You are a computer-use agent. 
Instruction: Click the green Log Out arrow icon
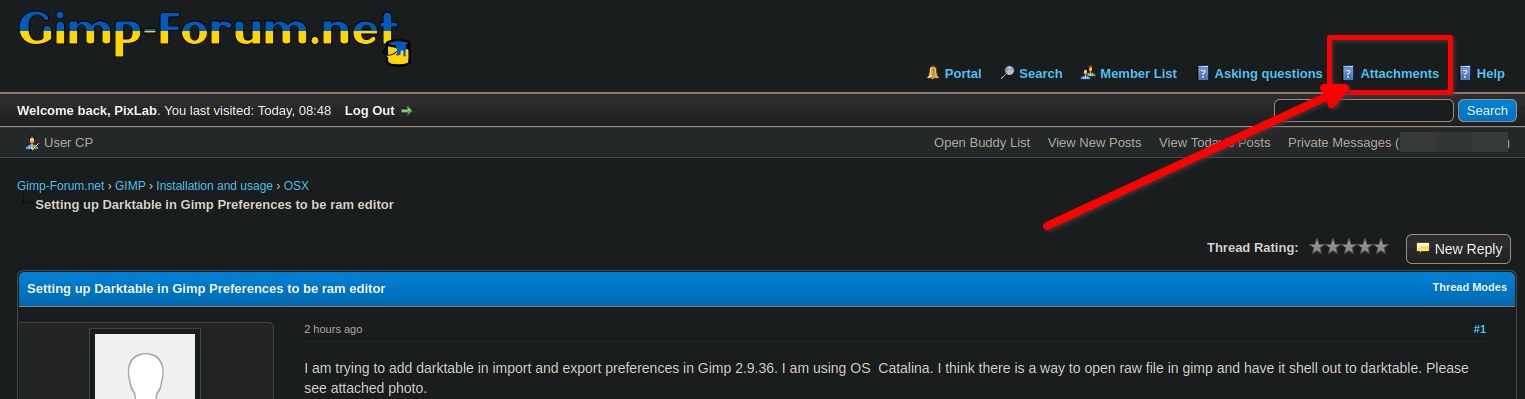click(406, 111)
